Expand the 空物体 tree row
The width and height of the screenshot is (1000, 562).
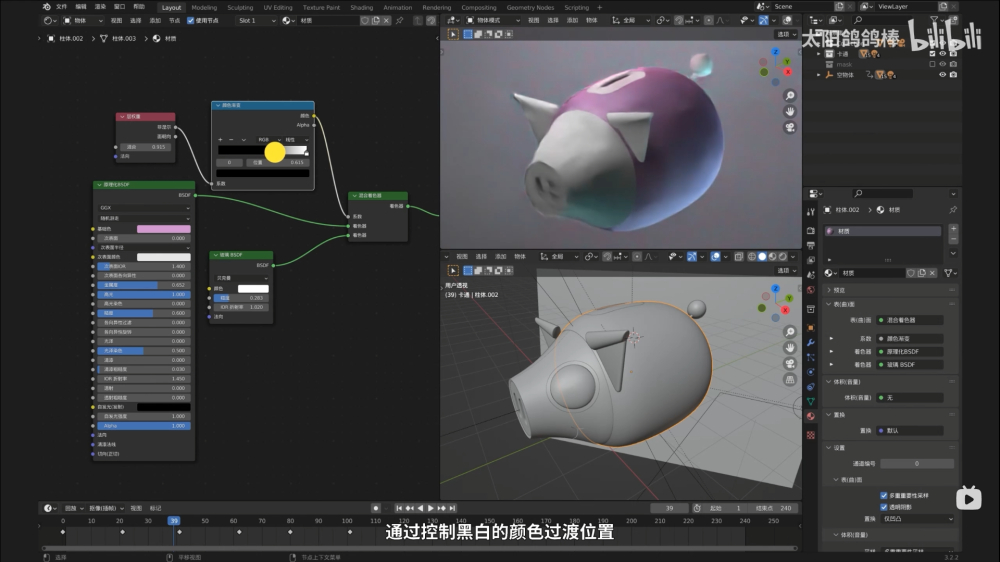pyautogui.click(x=820, y=75)
